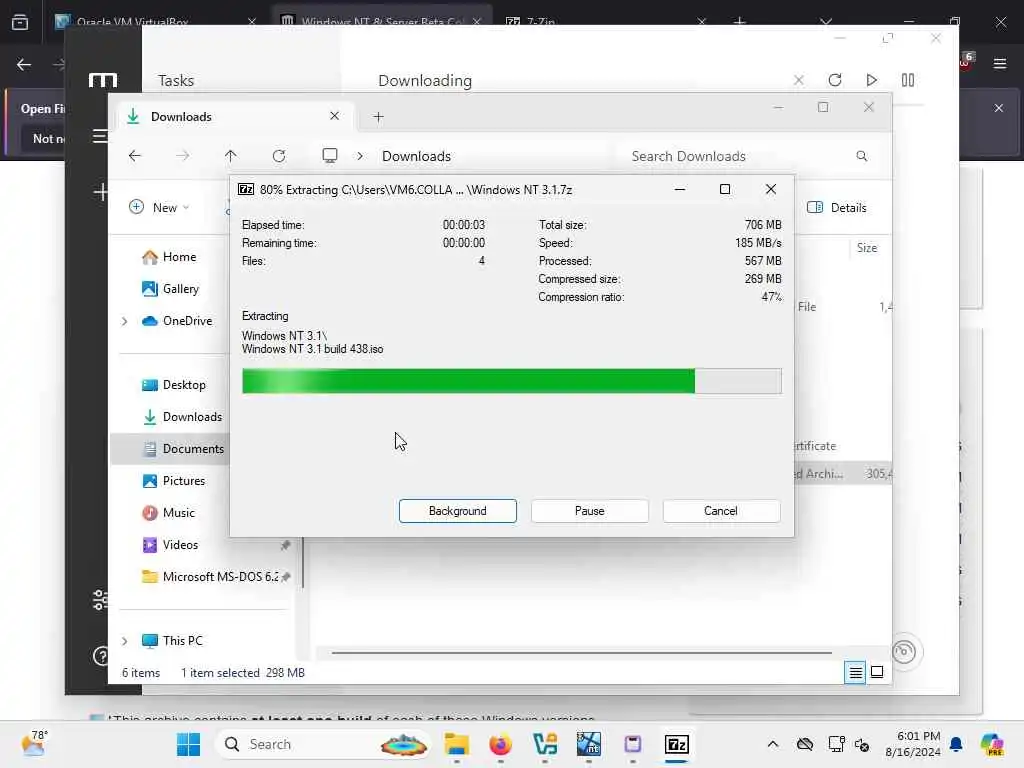Open the Microsoft MS-DOS 6.2 pinned folder

[x=210, y=577]
